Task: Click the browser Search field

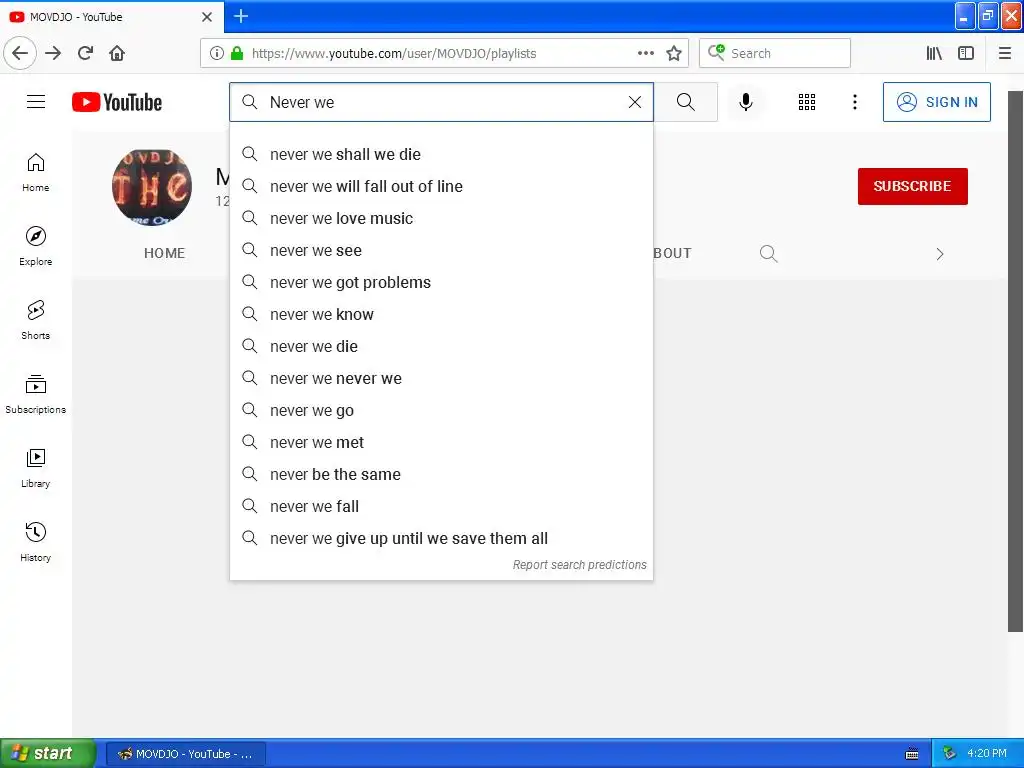Action: (x=775, y=53)
